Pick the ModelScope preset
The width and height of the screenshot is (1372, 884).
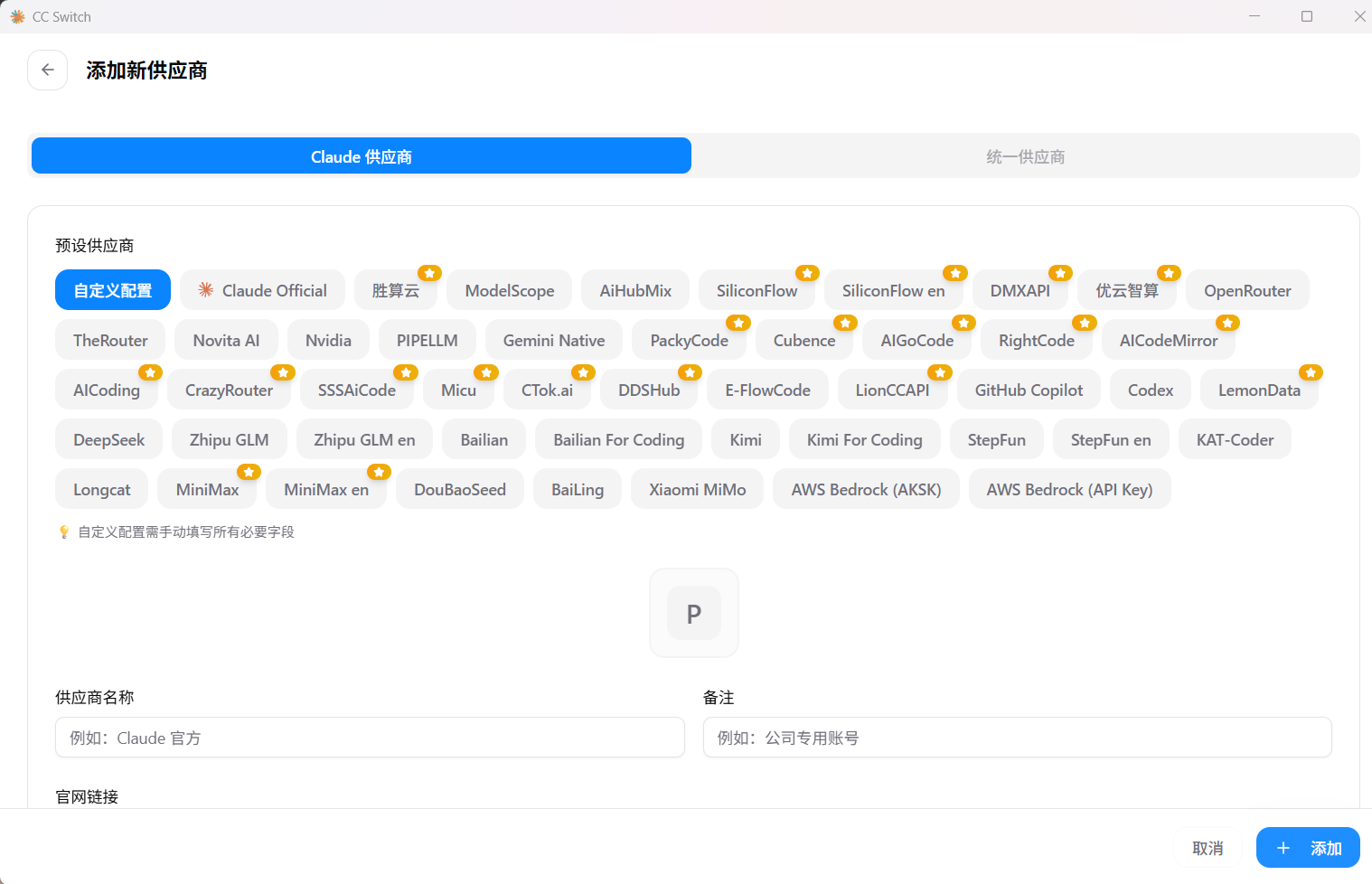[x=510, y=290]
